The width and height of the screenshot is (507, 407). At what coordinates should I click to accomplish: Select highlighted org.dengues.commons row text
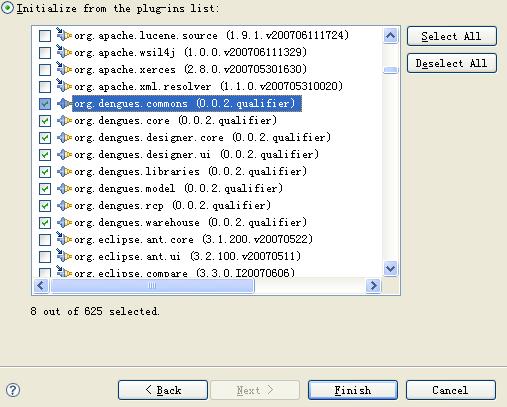[187, 103]
